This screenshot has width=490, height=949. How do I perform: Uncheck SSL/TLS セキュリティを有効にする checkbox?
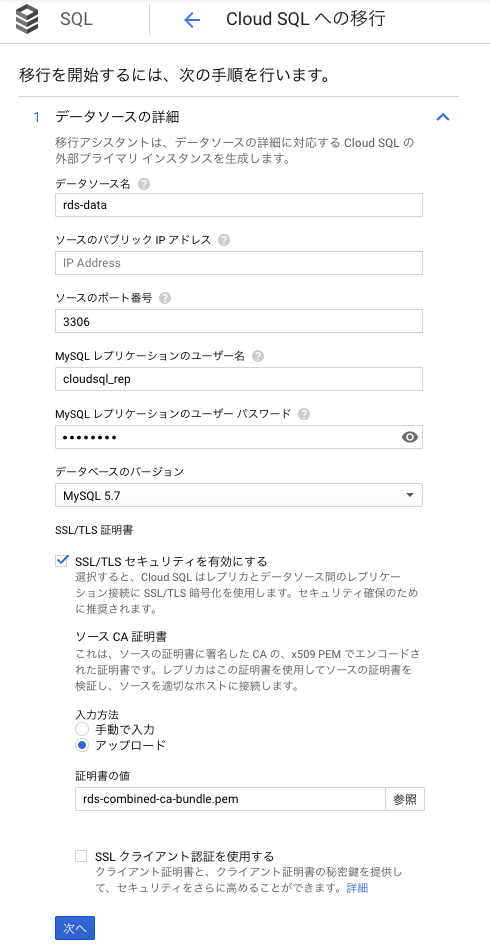tap(62, 561)
